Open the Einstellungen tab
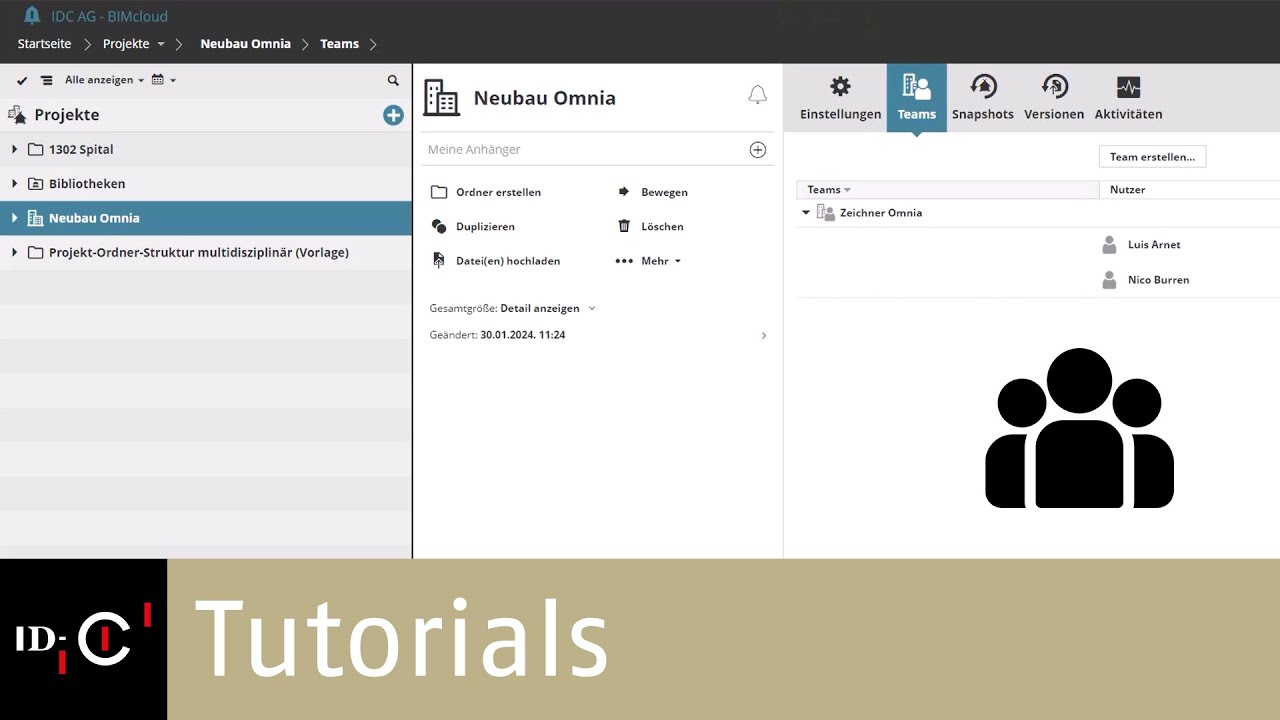The width and height of the screenshot is (1280, 720). [840, 98]
